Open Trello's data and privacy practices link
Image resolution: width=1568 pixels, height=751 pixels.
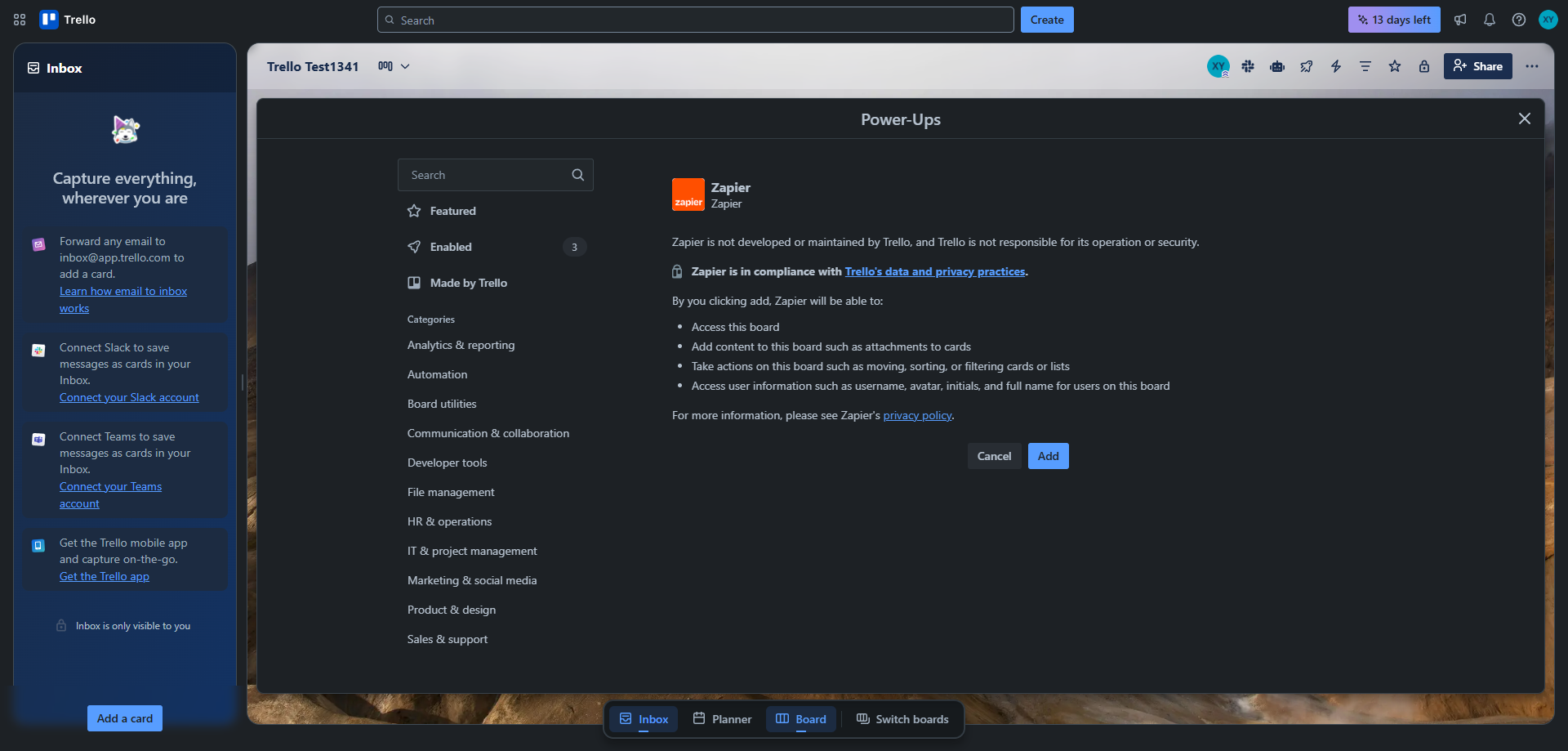tap(934, 271)
